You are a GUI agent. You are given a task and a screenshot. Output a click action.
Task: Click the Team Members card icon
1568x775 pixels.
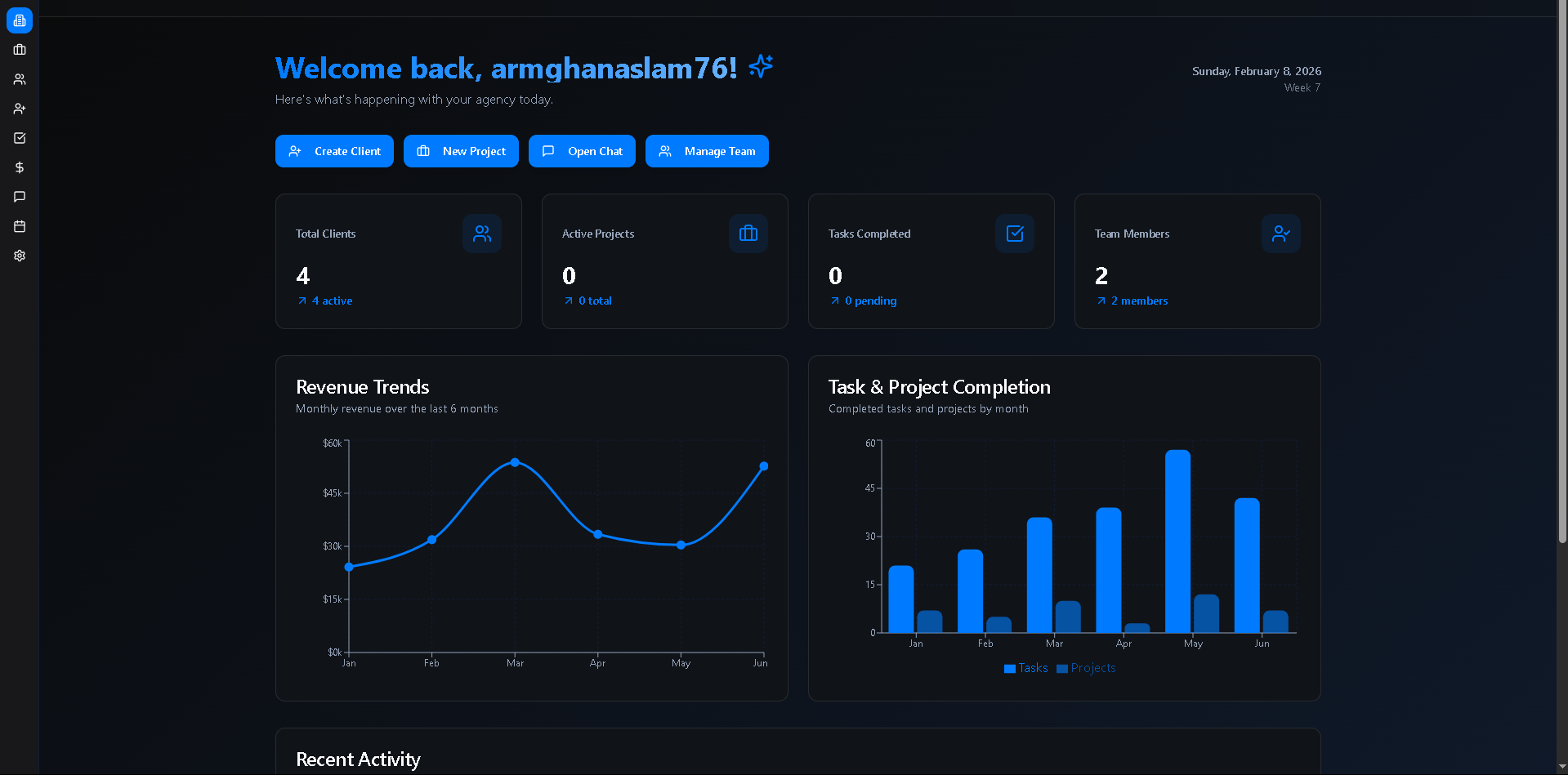point(1280,234)
